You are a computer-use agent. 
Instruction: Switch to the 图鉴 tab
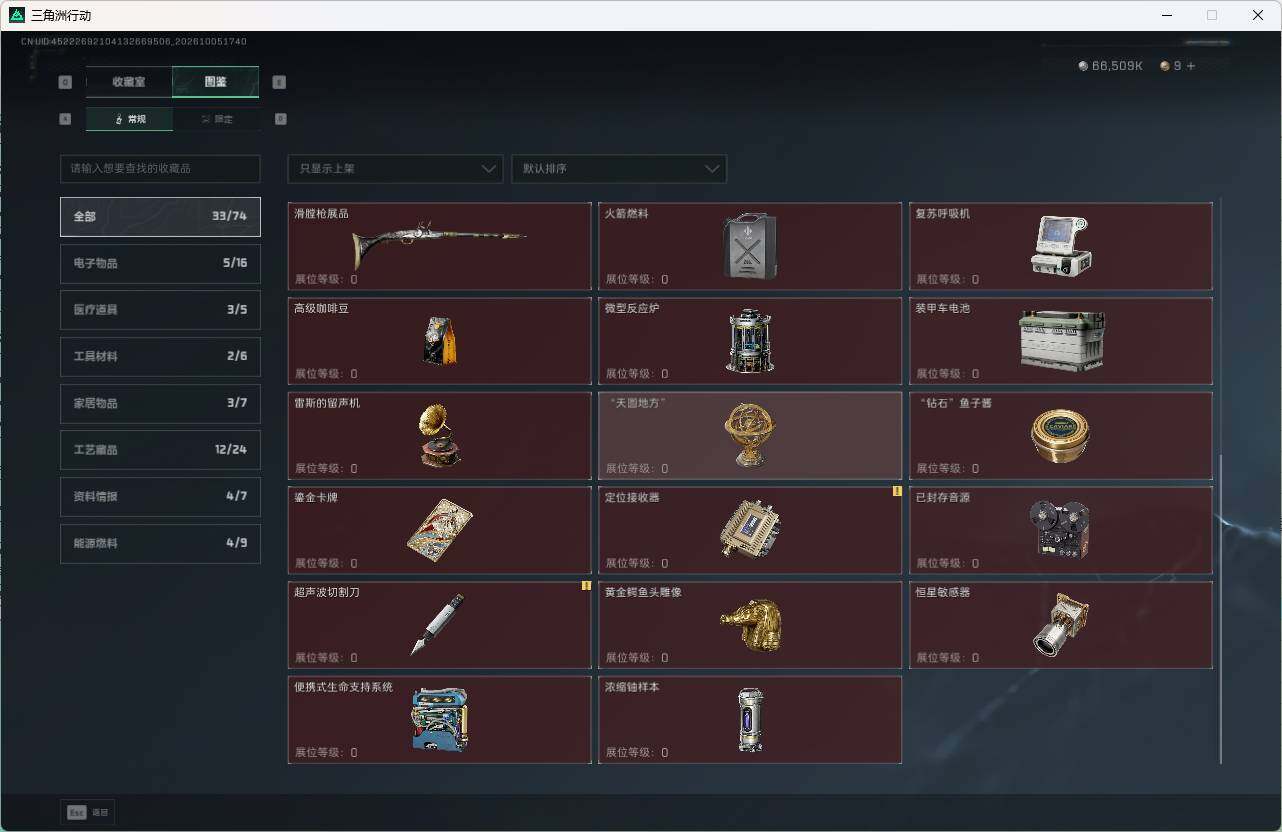click(216, 82)
